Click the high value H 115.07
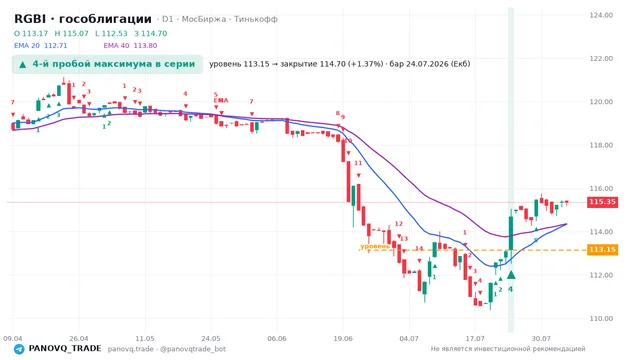This screenshot has width=640, height=360. 71,33
